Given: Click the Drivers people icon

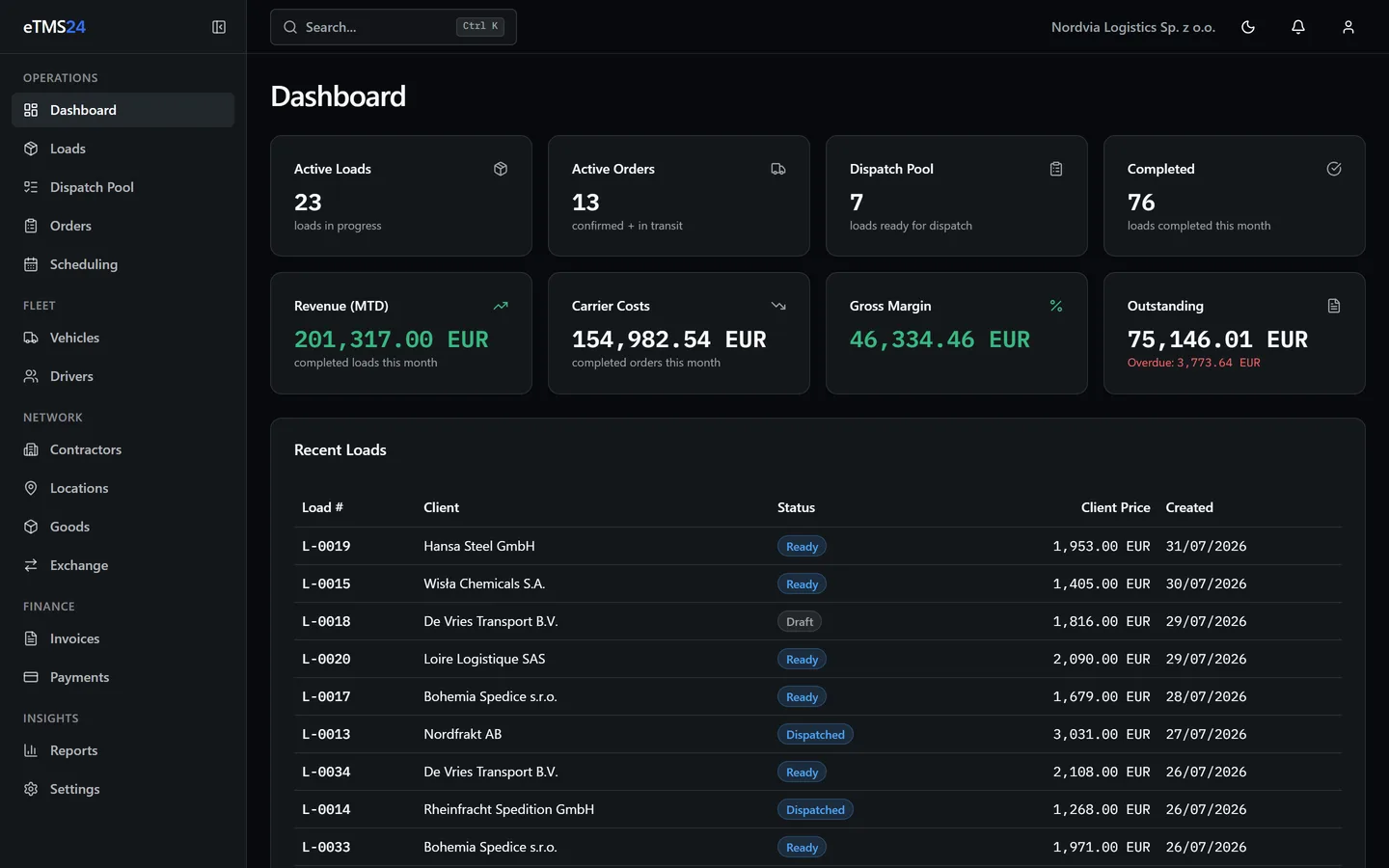Looking at the screenshot, I should coord(31,376).
